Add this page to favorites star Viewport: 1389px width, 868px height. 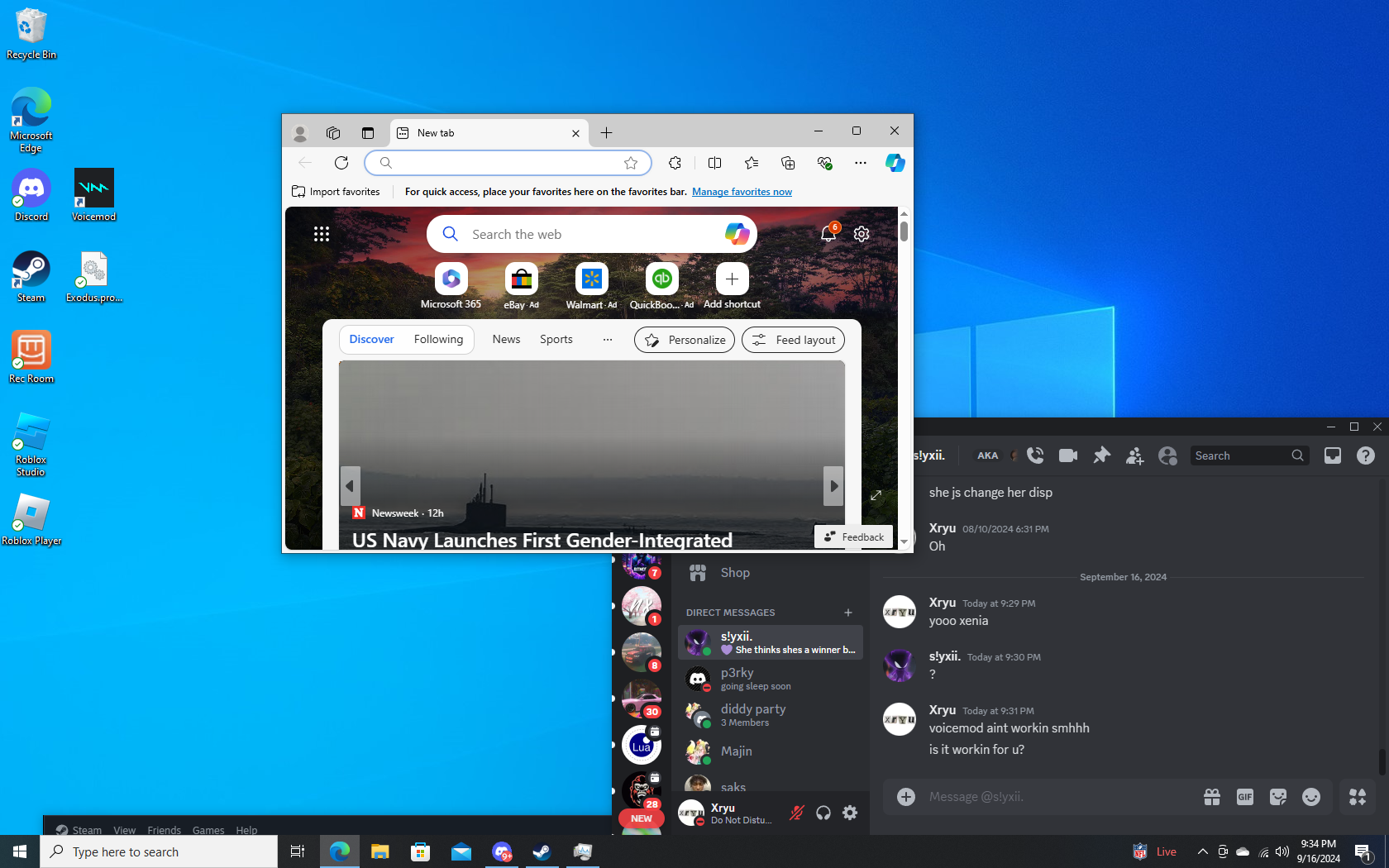(631, 163)
